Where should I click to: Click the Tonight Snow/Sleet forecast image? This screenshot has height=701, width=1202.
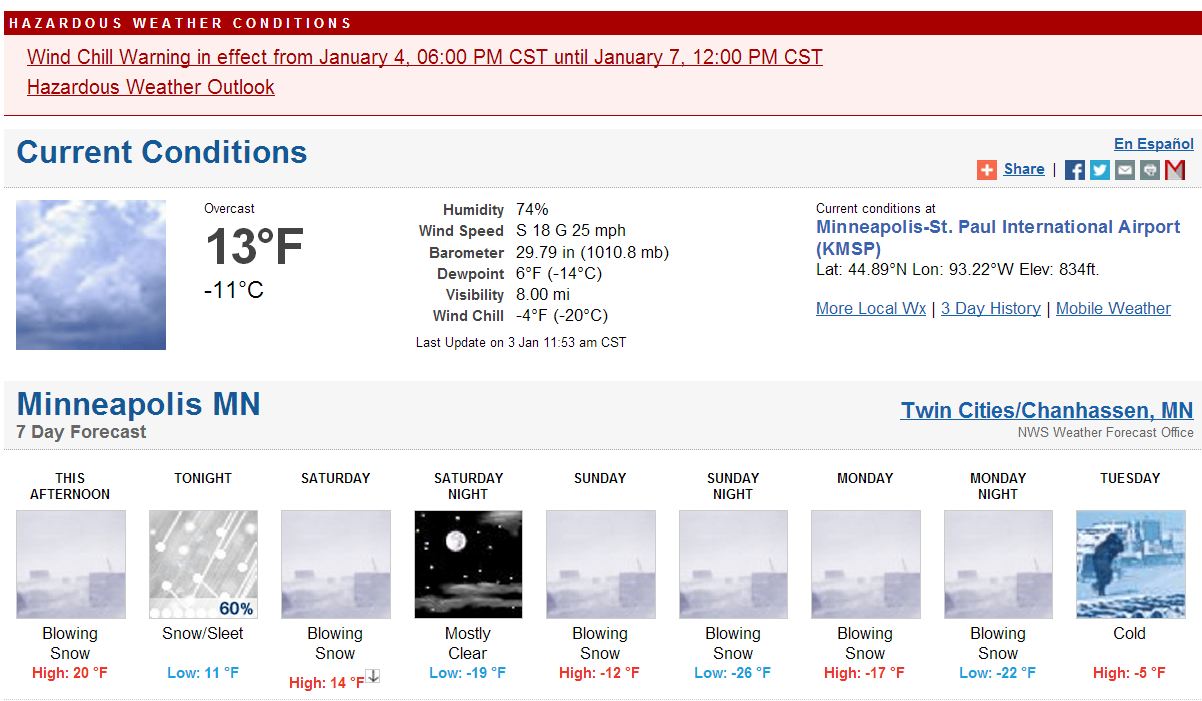[203, 564]
